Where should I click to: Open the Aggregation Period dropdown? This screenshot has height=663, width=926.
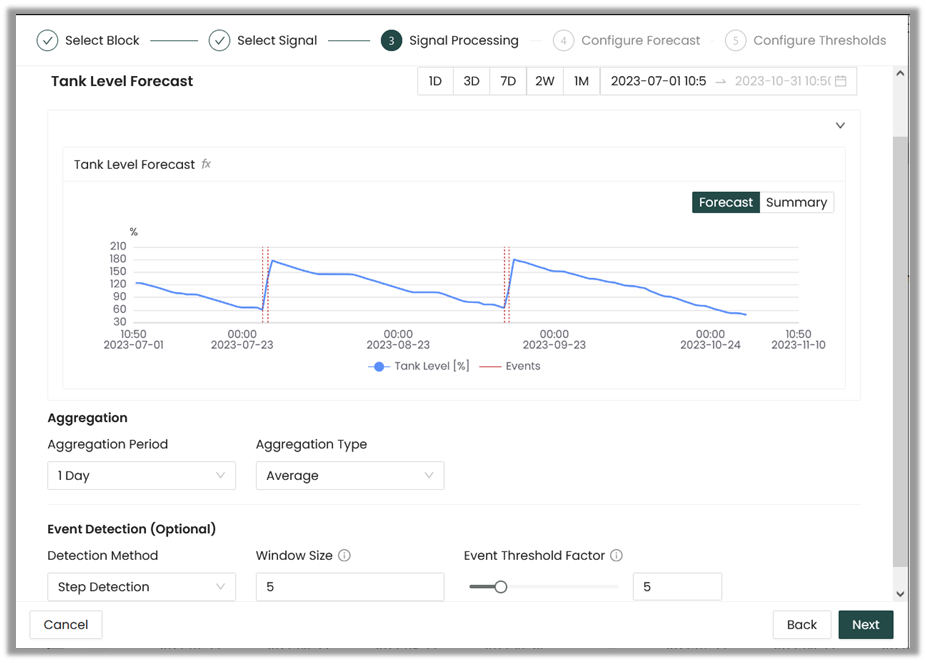(x=141, y=476)
